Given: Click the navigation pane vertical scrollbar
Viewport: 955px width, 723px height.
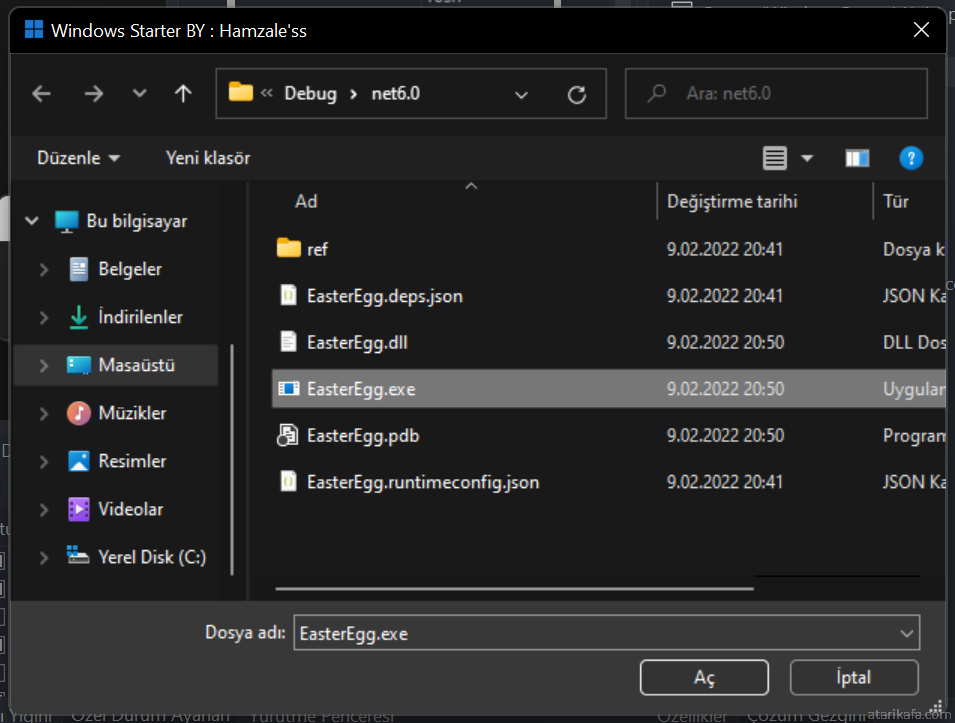Looking at the screenshot, I should coord(232,460).
